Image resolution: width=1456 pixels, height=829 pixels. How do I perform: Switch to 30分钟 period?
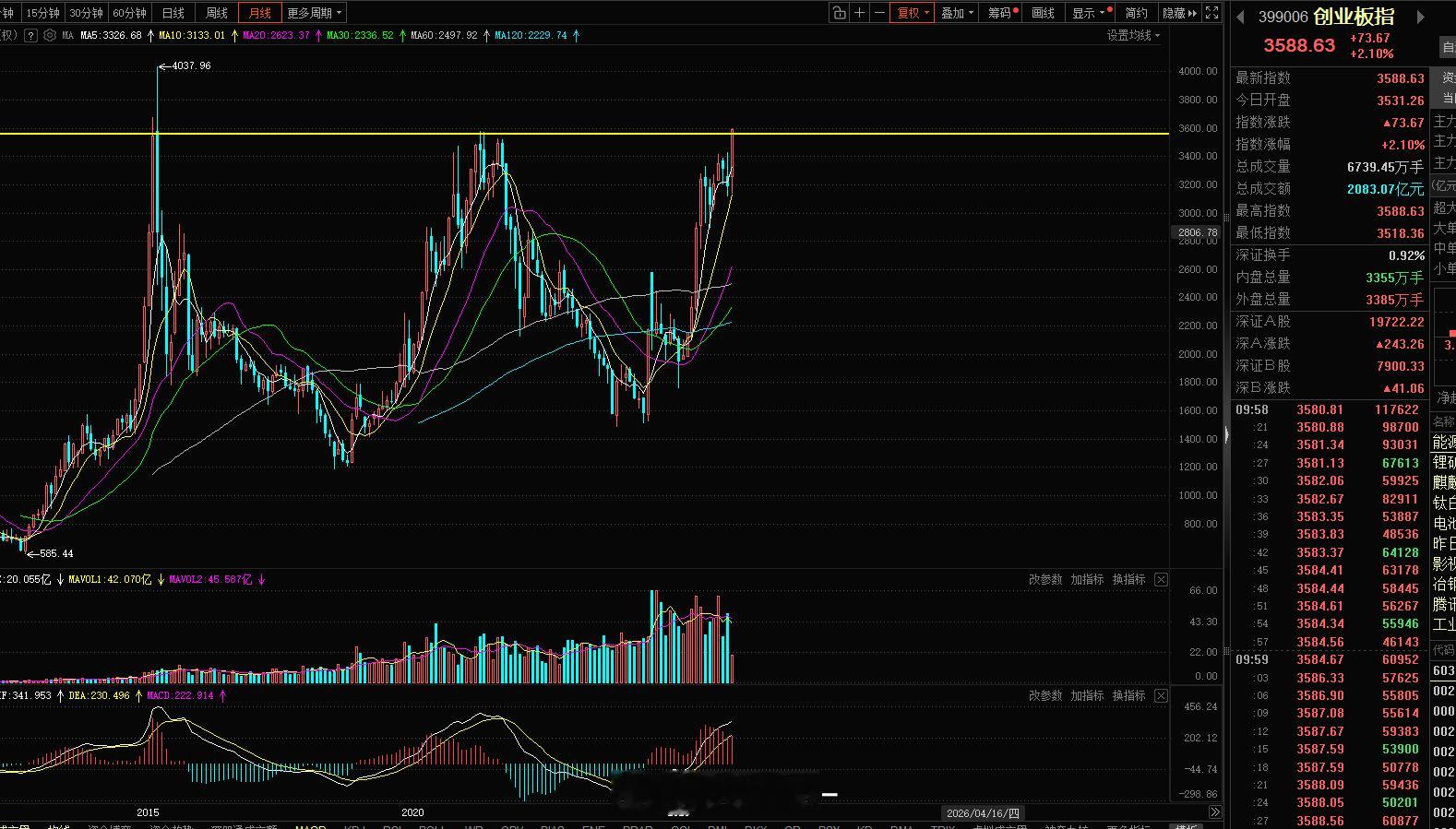86,13
